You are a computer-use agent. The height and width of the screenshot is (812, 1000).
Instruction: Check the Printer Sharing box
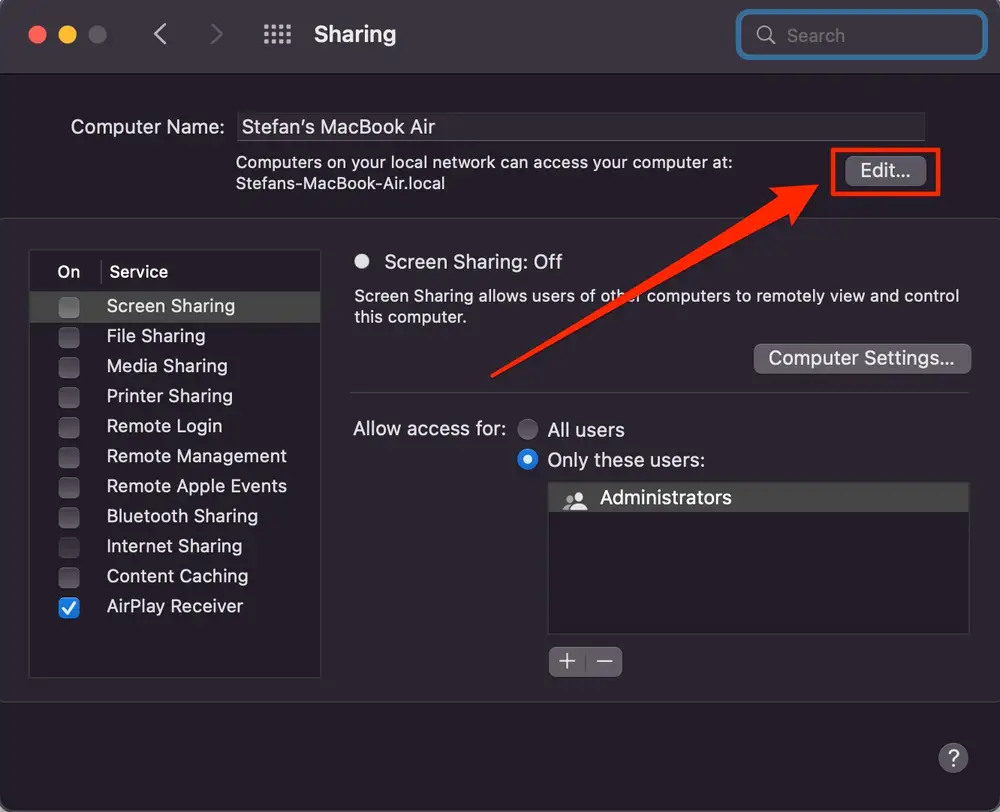pyautogui.click(x=69, y=397)
